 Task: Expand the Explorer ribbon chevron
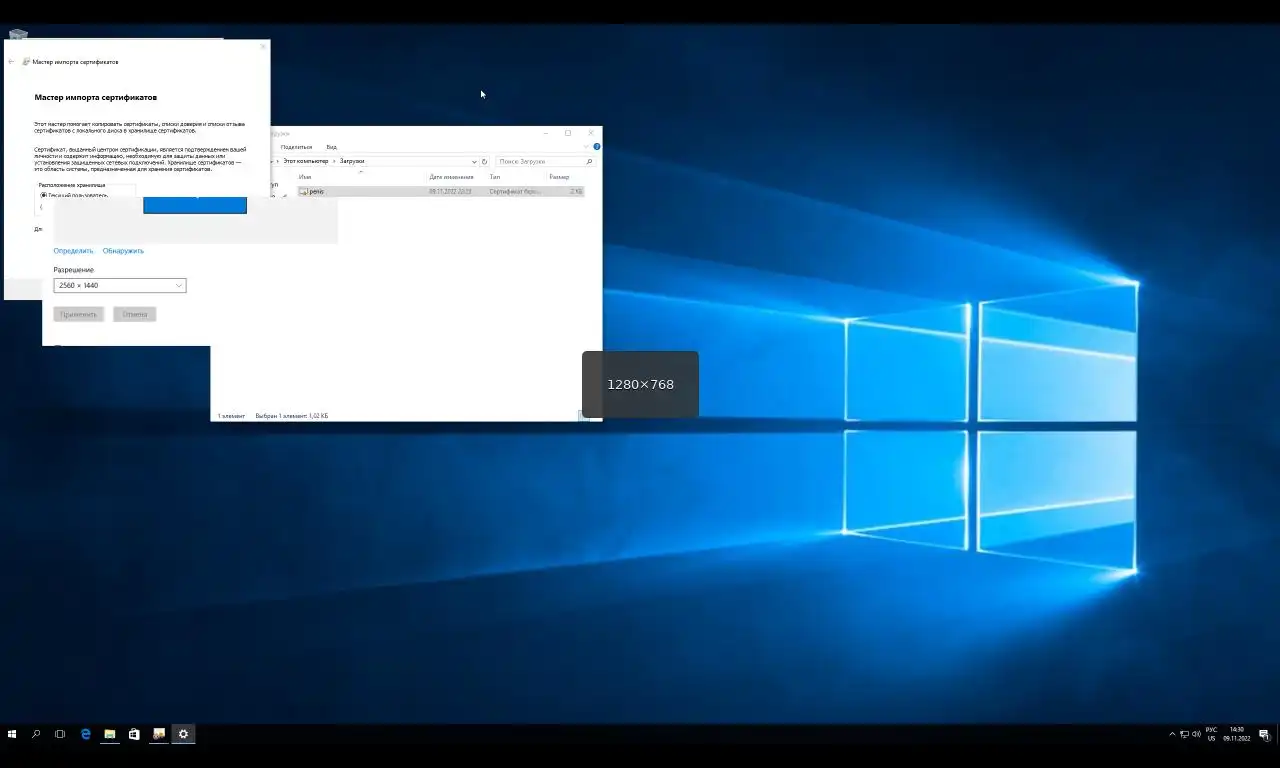point(587,147)
